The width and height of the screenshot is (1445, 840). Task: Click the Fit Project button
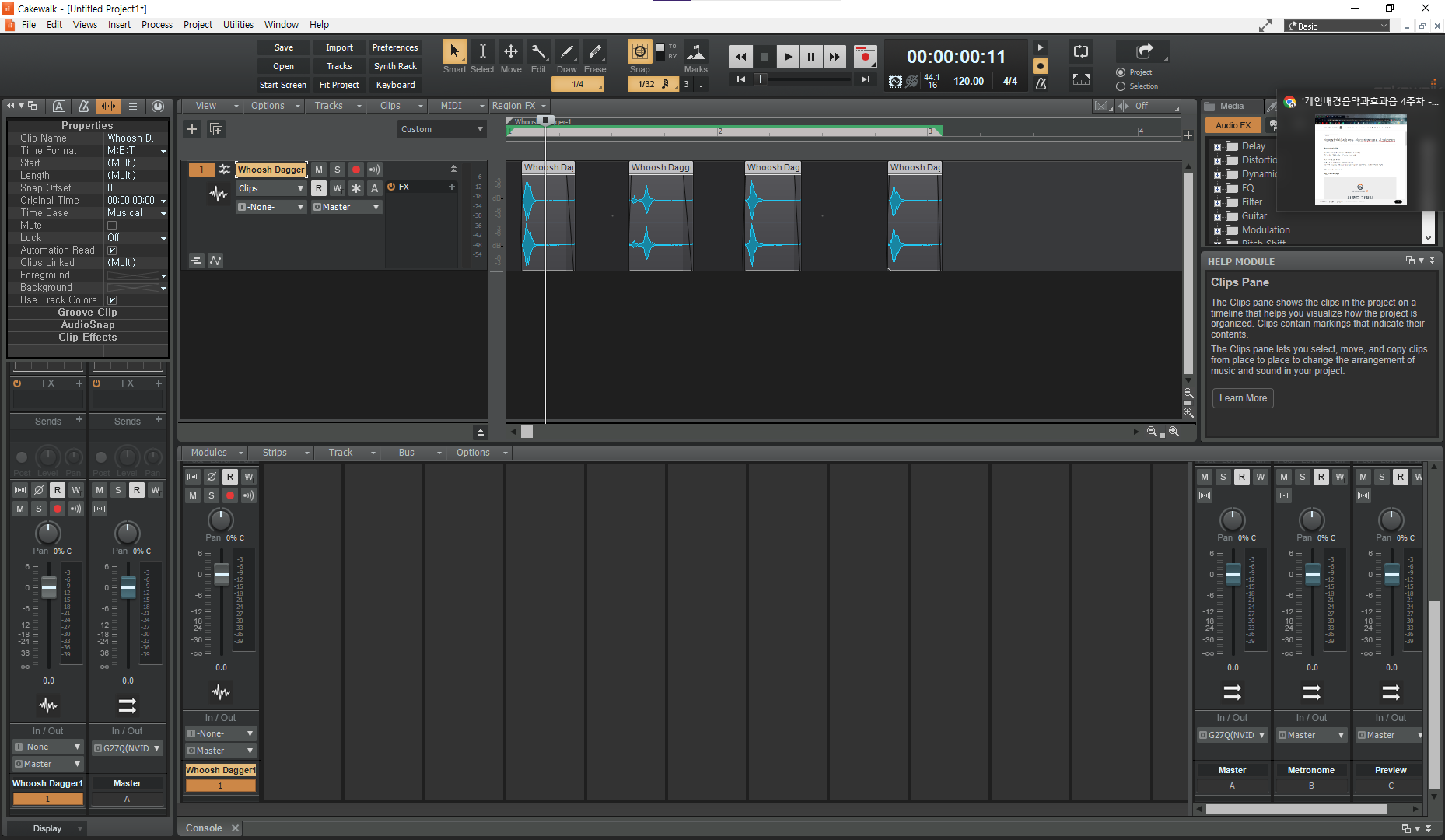pos(339,85)
